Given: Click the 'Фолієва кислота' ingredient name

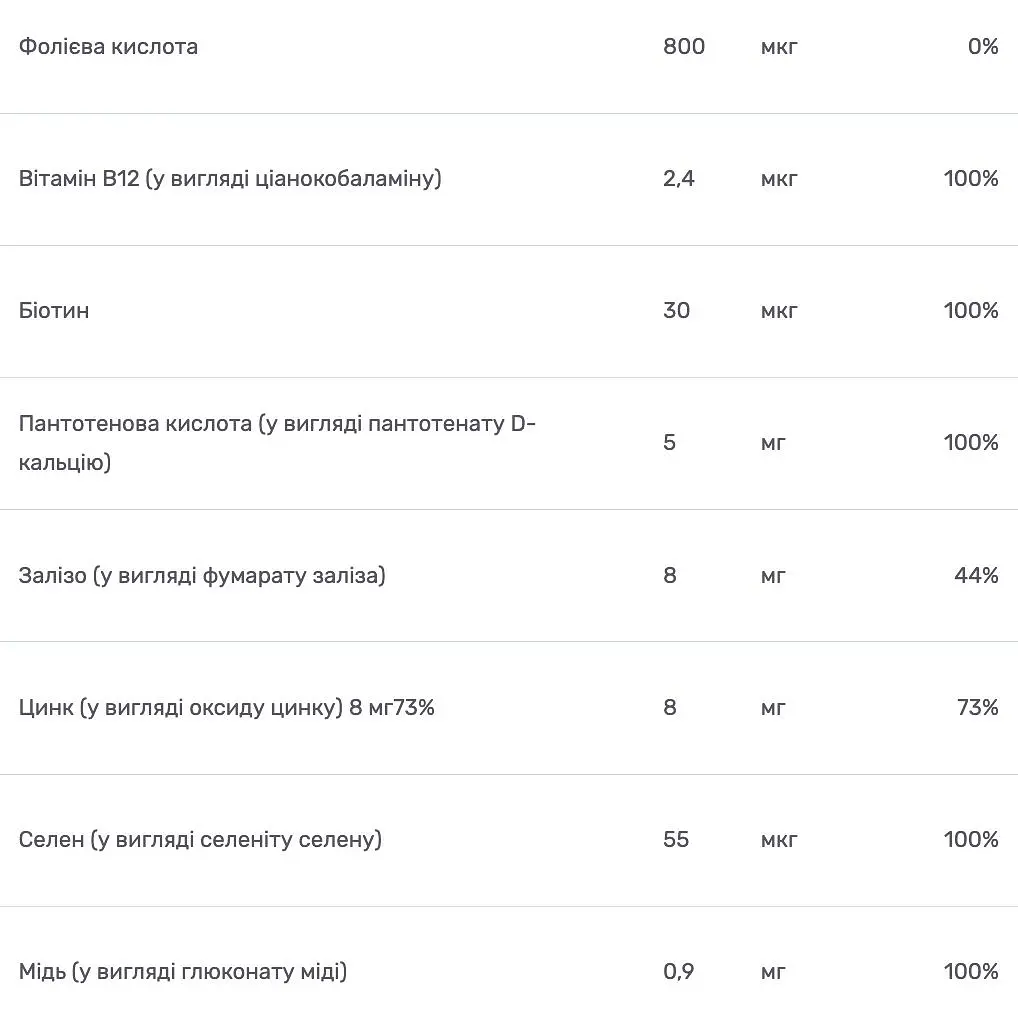Looking at the screenshot, I should click(x=108, y=47).
